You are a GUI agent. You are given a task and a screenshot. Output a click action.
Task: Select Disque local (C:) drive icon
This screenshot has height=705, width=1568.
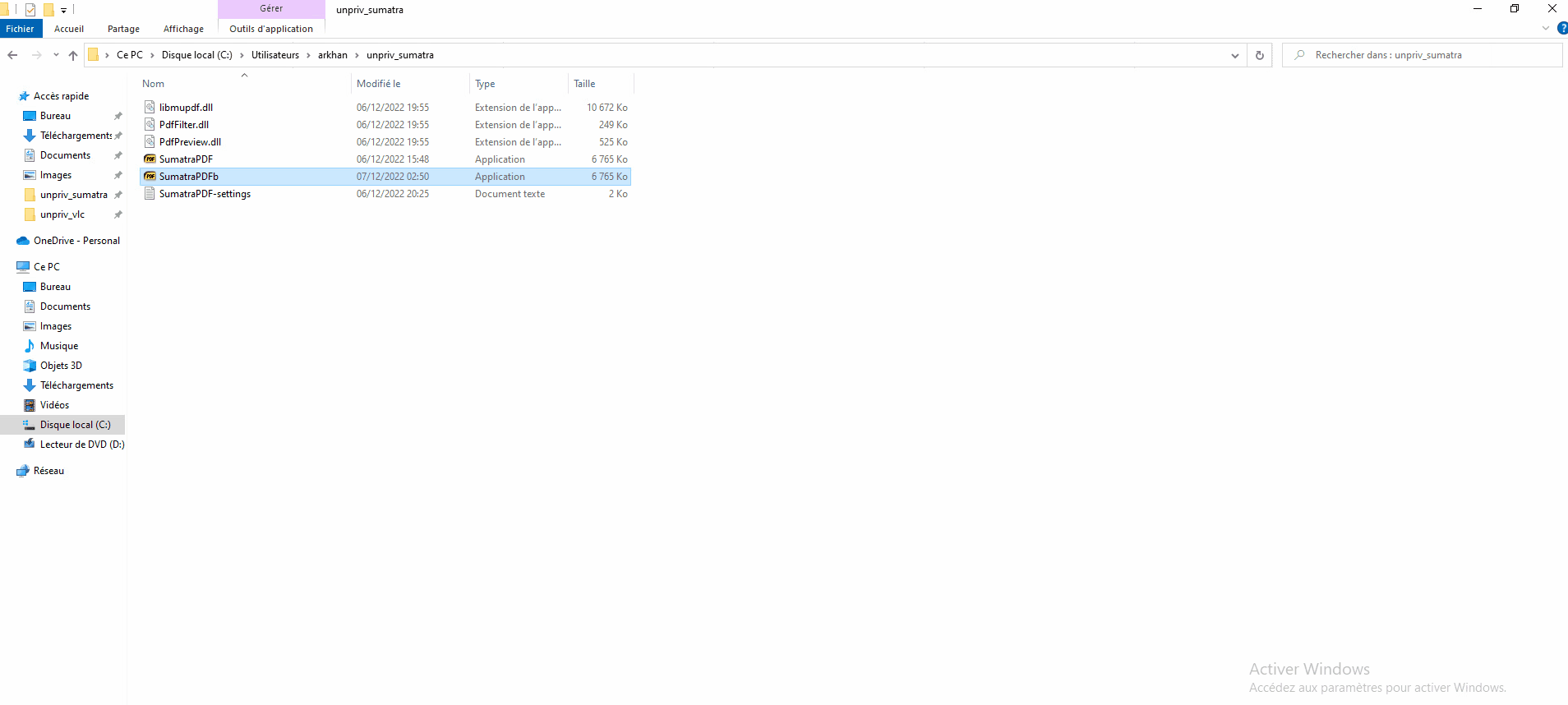[x=30, y=425]
